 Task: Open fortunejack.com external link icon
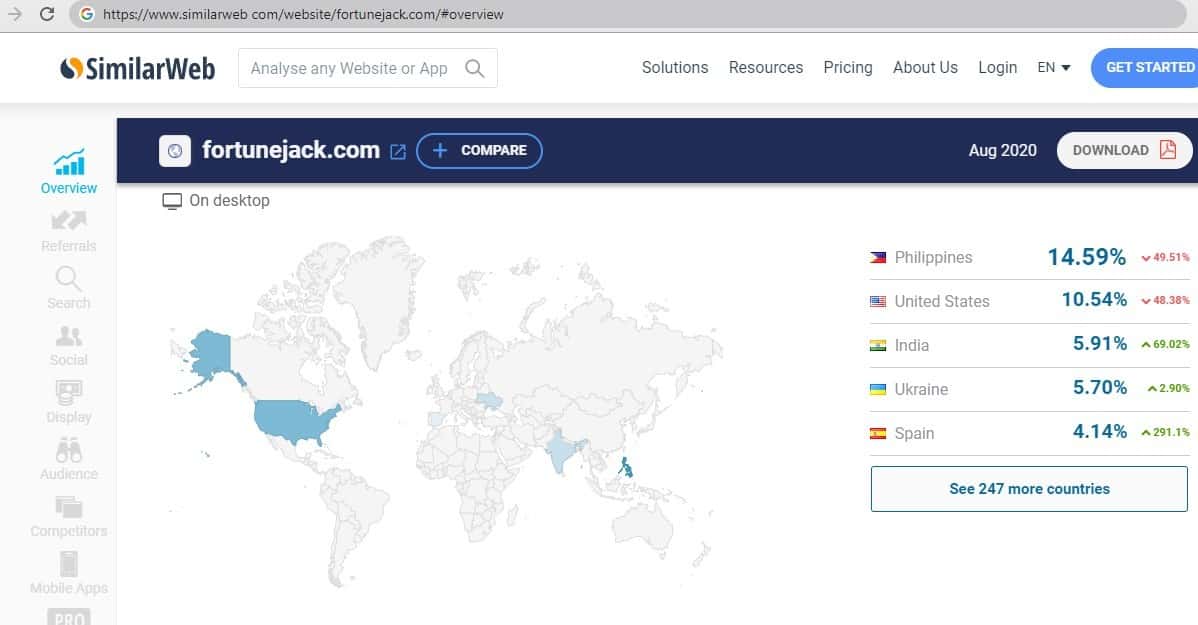click(x=398, y=151)
